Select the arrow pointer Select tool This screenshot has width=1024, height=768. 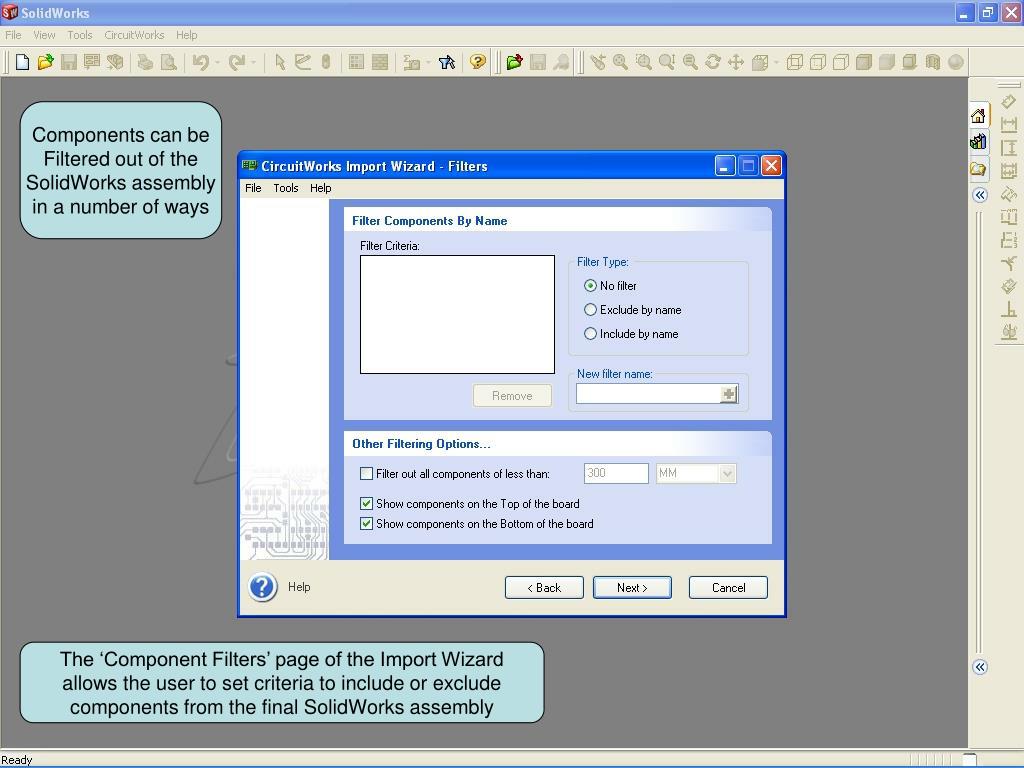coord(280,62)
